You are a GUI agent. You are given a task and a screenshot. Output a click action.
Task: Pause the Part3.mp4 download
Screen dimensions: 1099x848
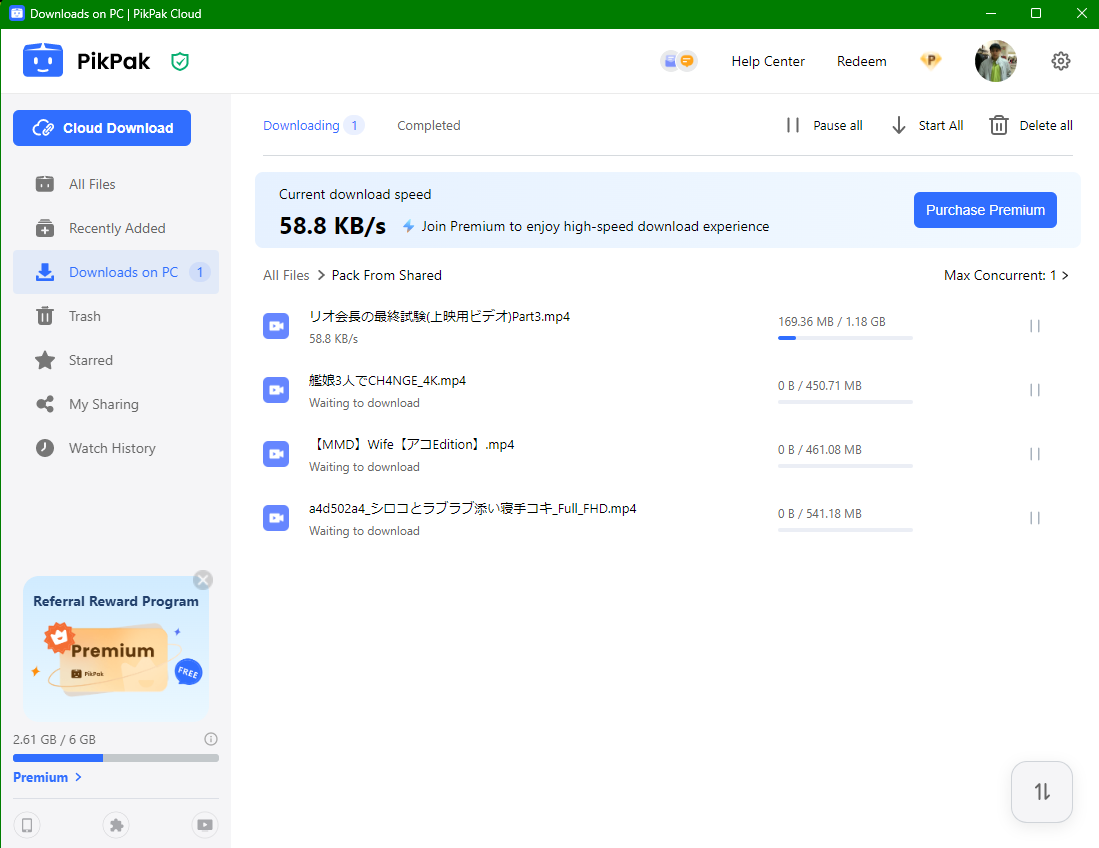tap(1035, 326)
